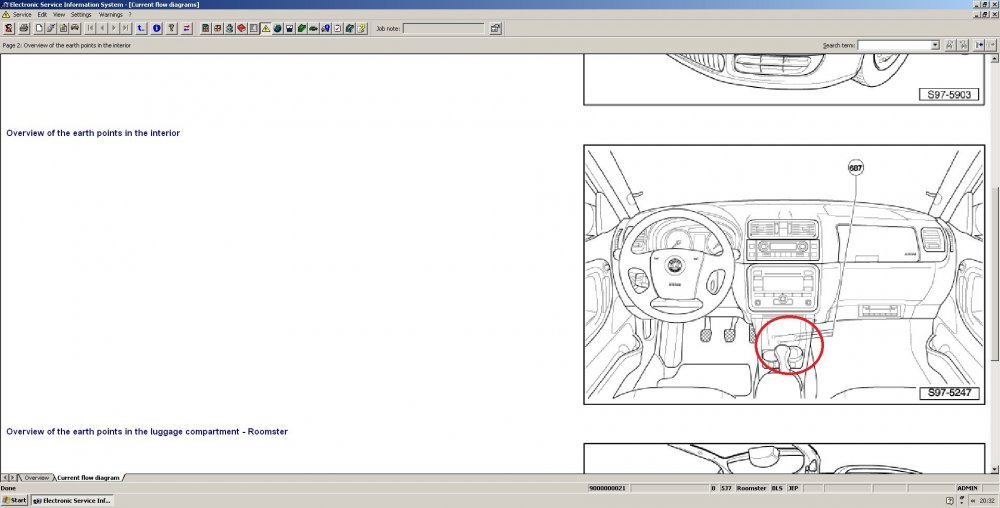Switch to the Overview tab
The height and width of the screenshot is (508, 1000).
(x=36, y=477)
